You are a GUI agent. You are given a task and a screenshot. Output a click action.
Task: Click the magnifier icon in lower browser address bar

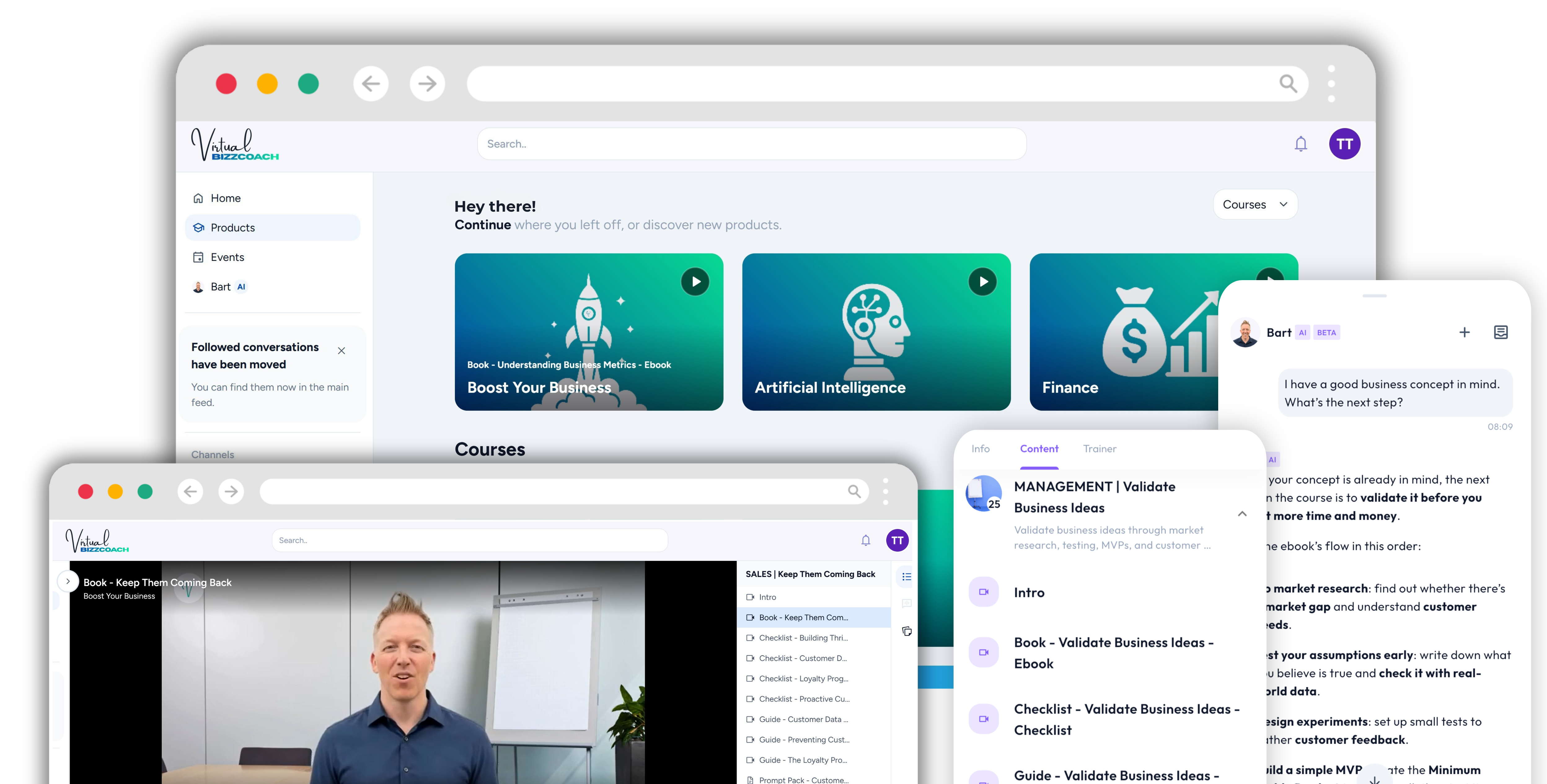point(854,492)
